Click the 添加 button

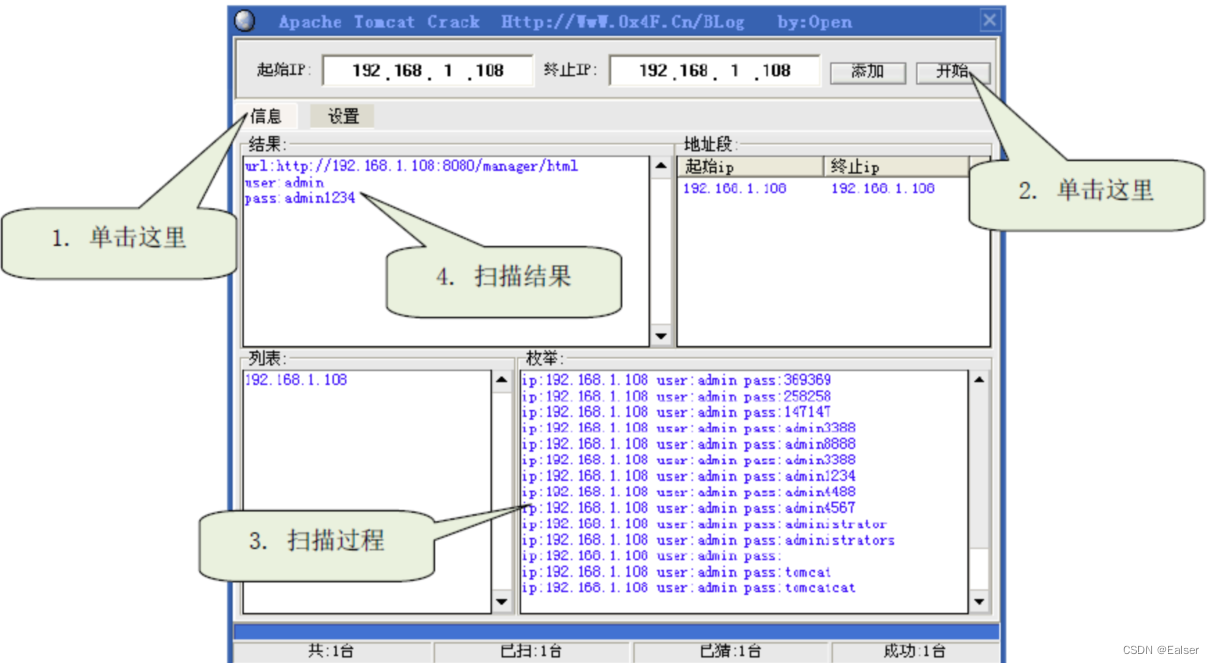[867, 72]
